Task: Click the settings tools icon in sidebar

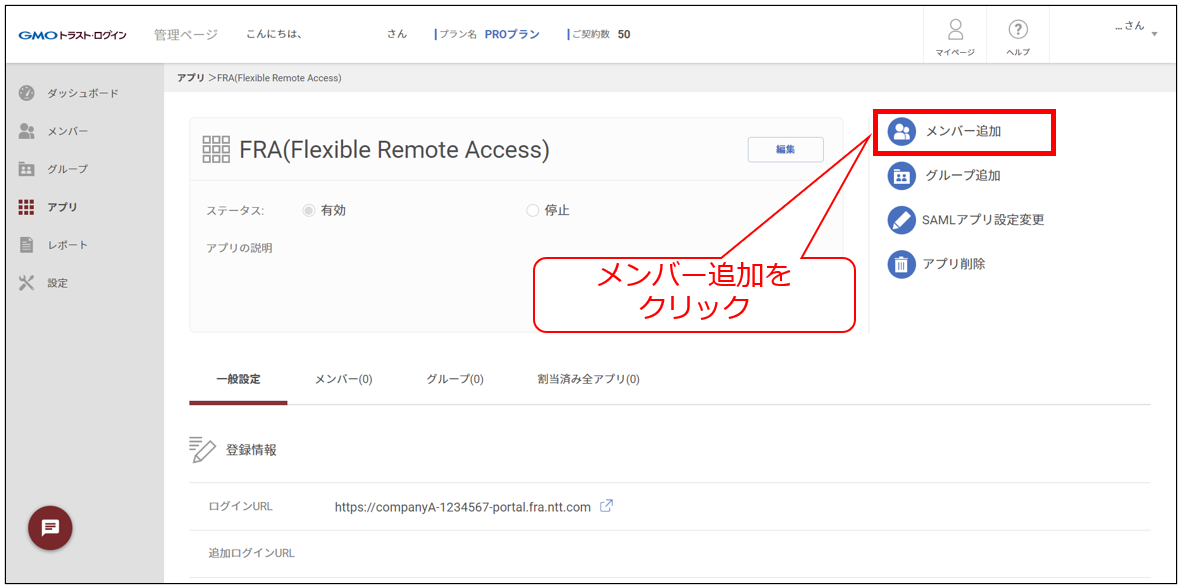Action: 26,283
